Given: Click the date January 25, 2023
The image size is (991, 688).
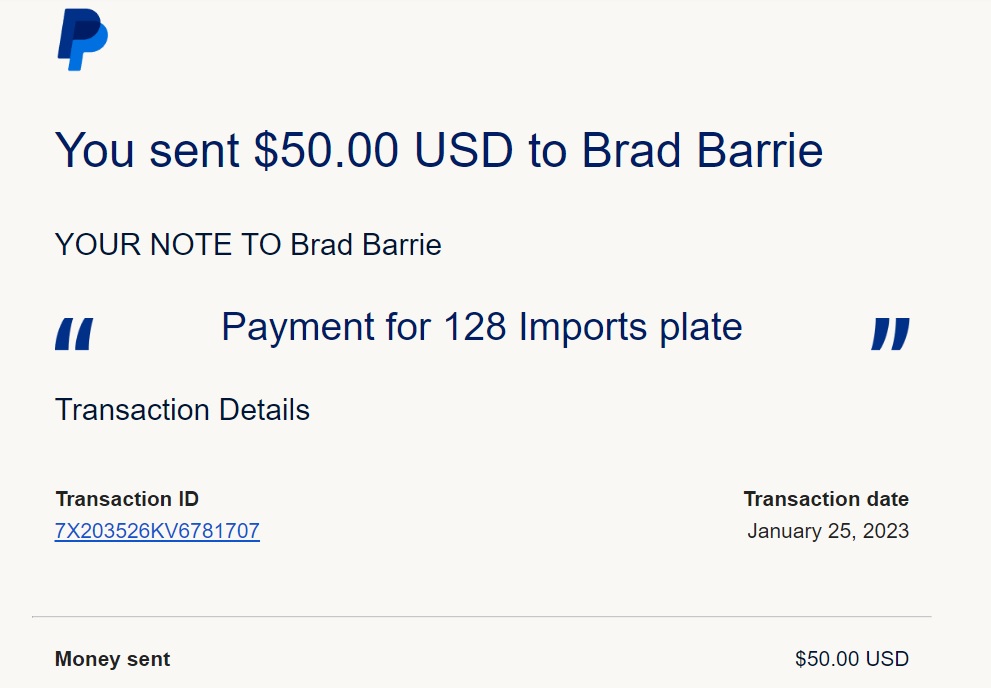Looking at the screenshot, I should point(828,531).
